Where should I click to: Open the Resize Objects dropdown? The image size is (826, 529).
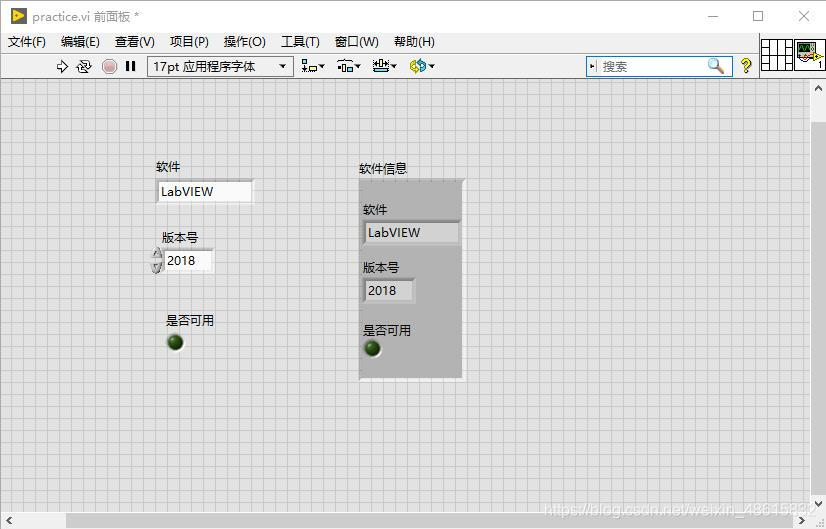384,66
